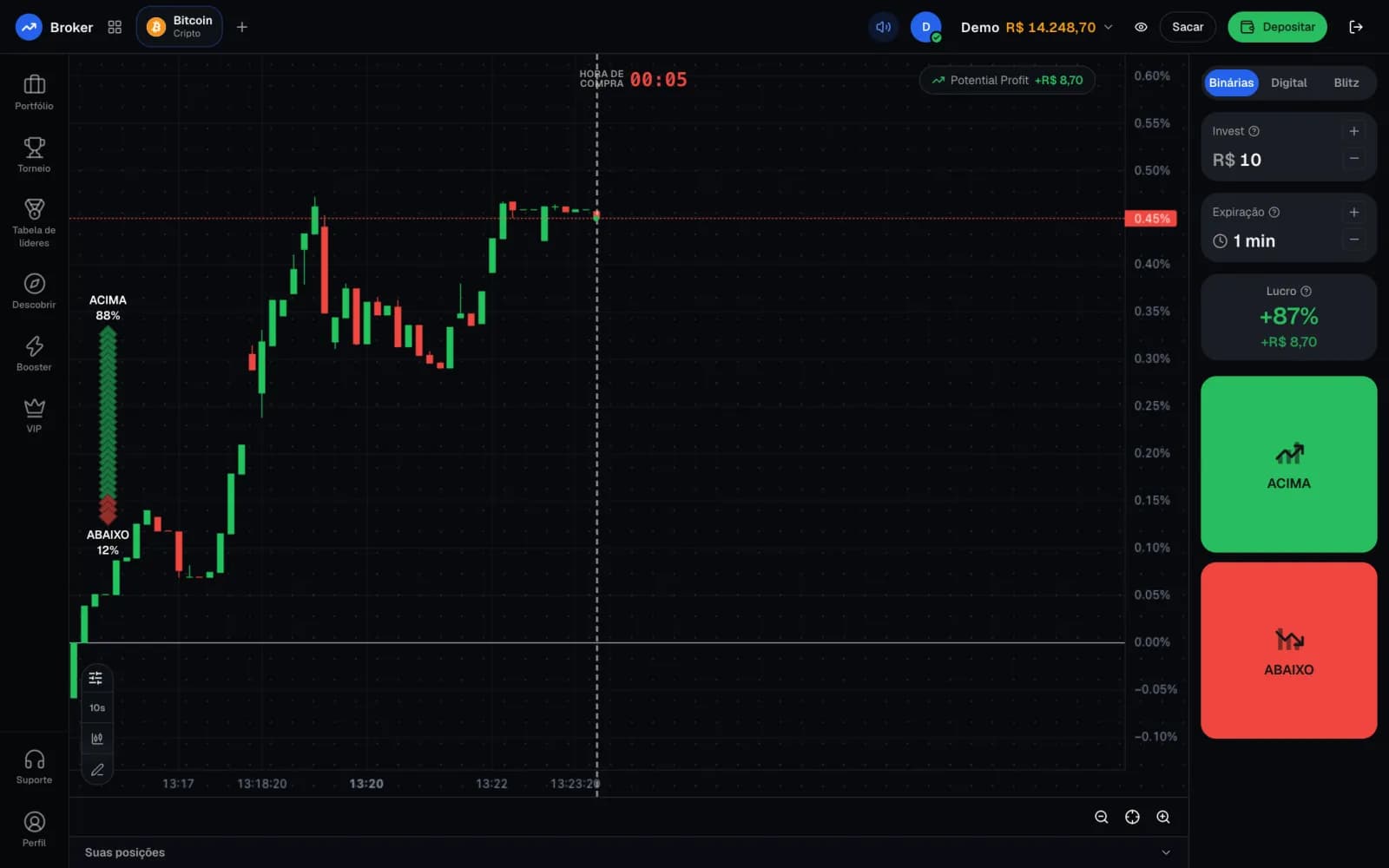
Task: Open the Perfil profile page
Action: point(34,829)
